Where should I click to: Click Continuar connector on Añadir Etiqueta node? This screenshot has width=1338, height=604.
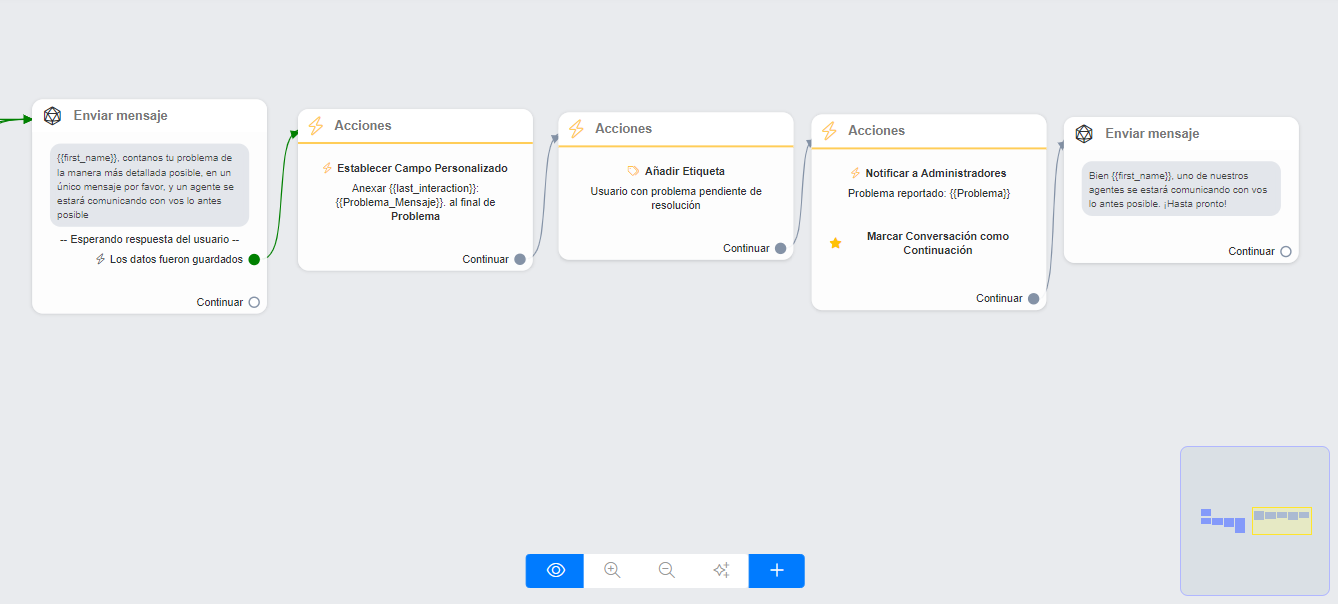tap(780, 248)
